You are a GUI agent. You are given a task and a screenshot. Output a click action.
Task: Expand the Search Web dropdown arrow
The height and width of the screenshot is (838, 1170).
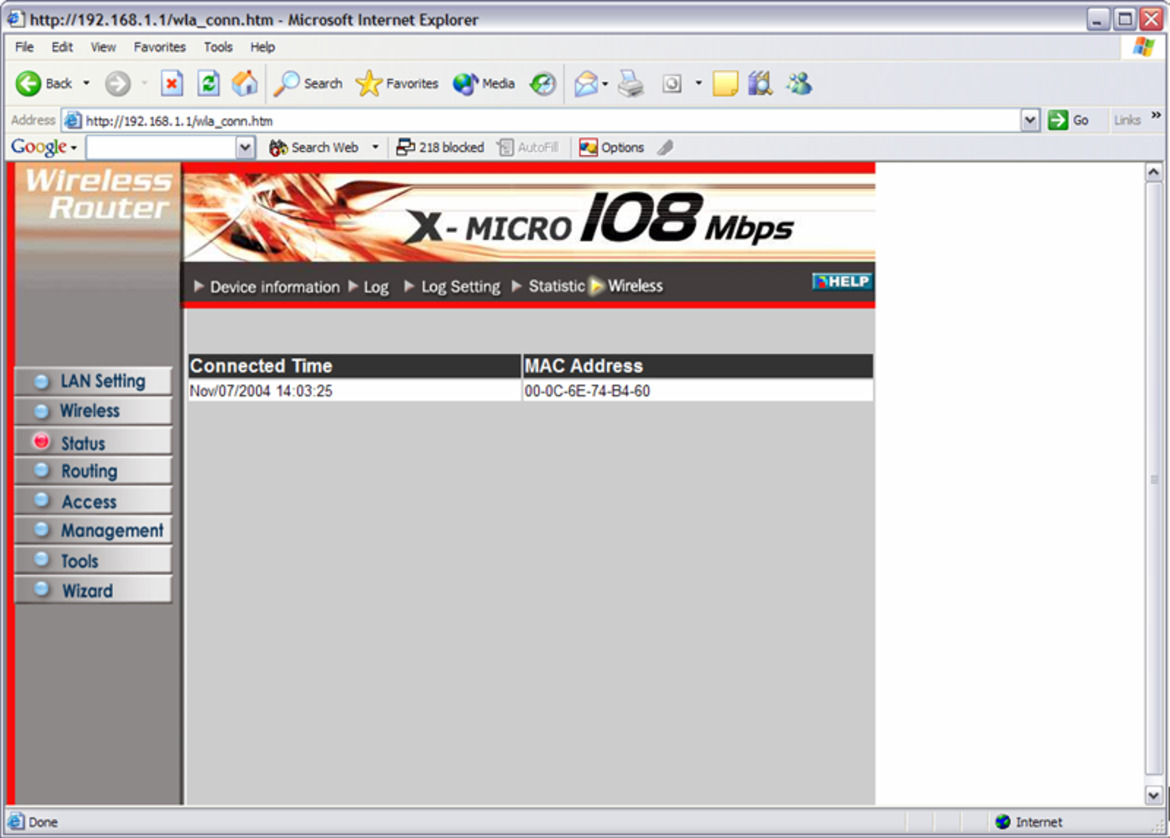click(x=375, y=148)
